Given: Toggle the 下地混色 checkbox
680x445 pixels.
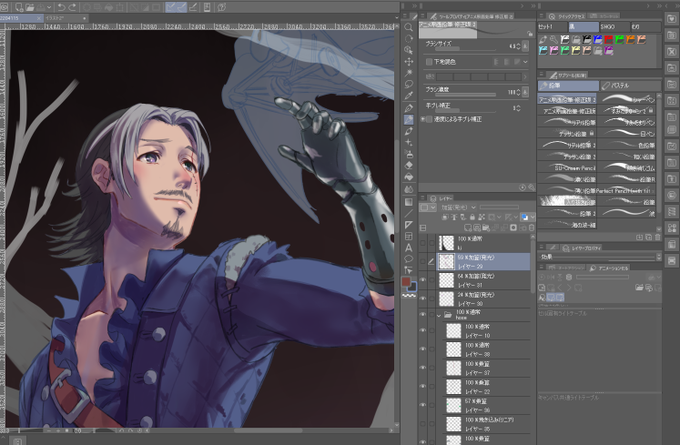Looking at the screenshot, I should 429,62.
